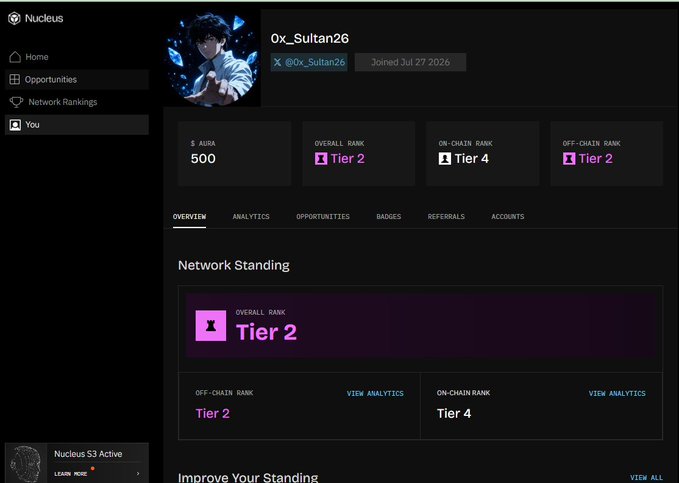The image size is (679, 483).
Task: Click the Nucleus S3 Active label
Action: (x=88, y=454)
